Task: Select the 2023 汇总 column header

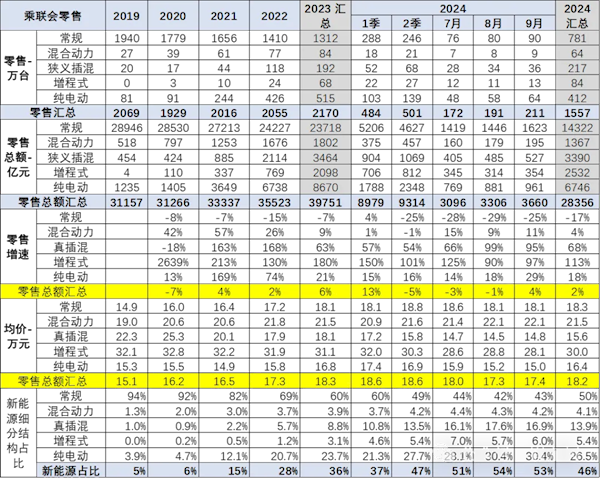Action: click(325, 16)
